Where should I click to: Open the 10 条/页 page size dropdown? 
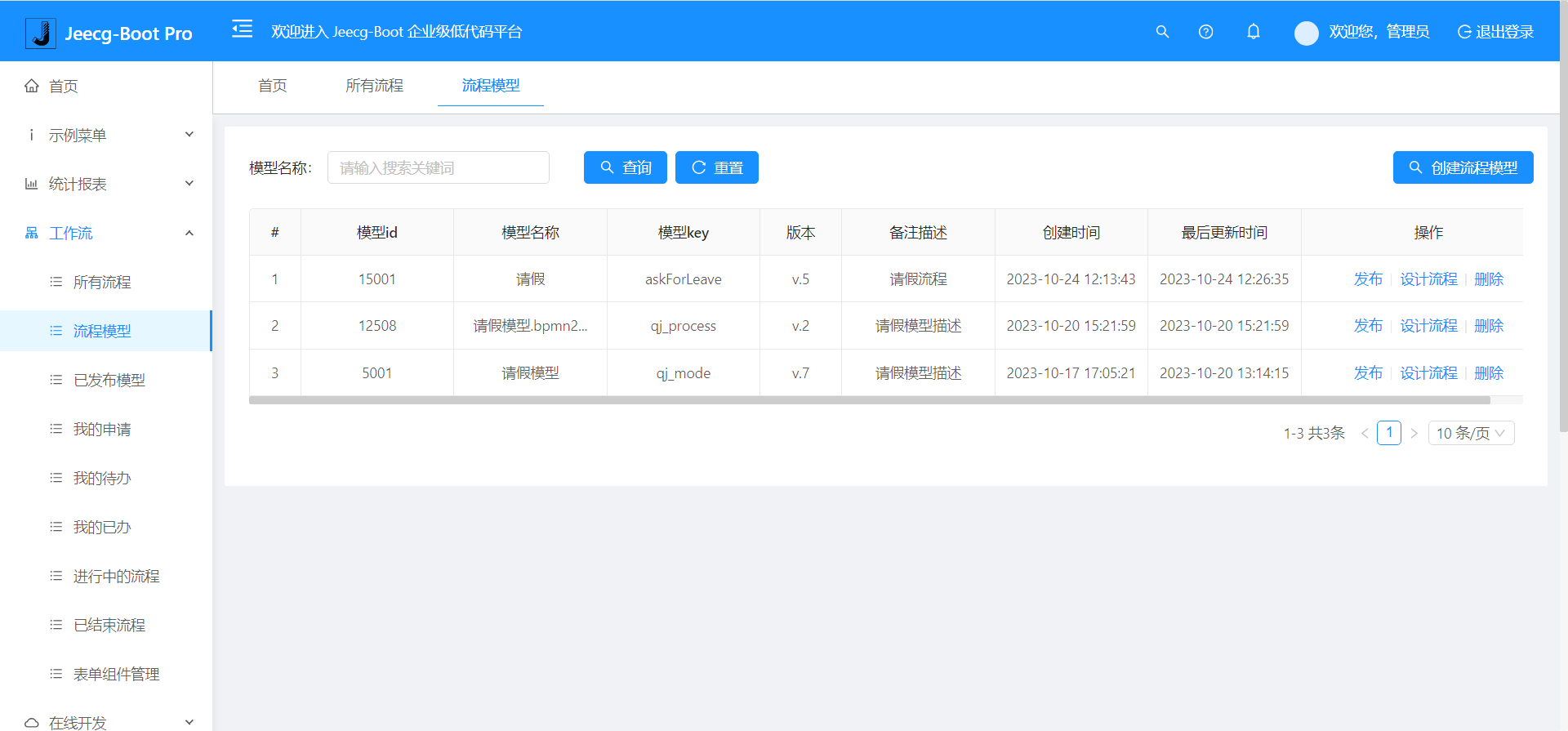[1471, 433]
